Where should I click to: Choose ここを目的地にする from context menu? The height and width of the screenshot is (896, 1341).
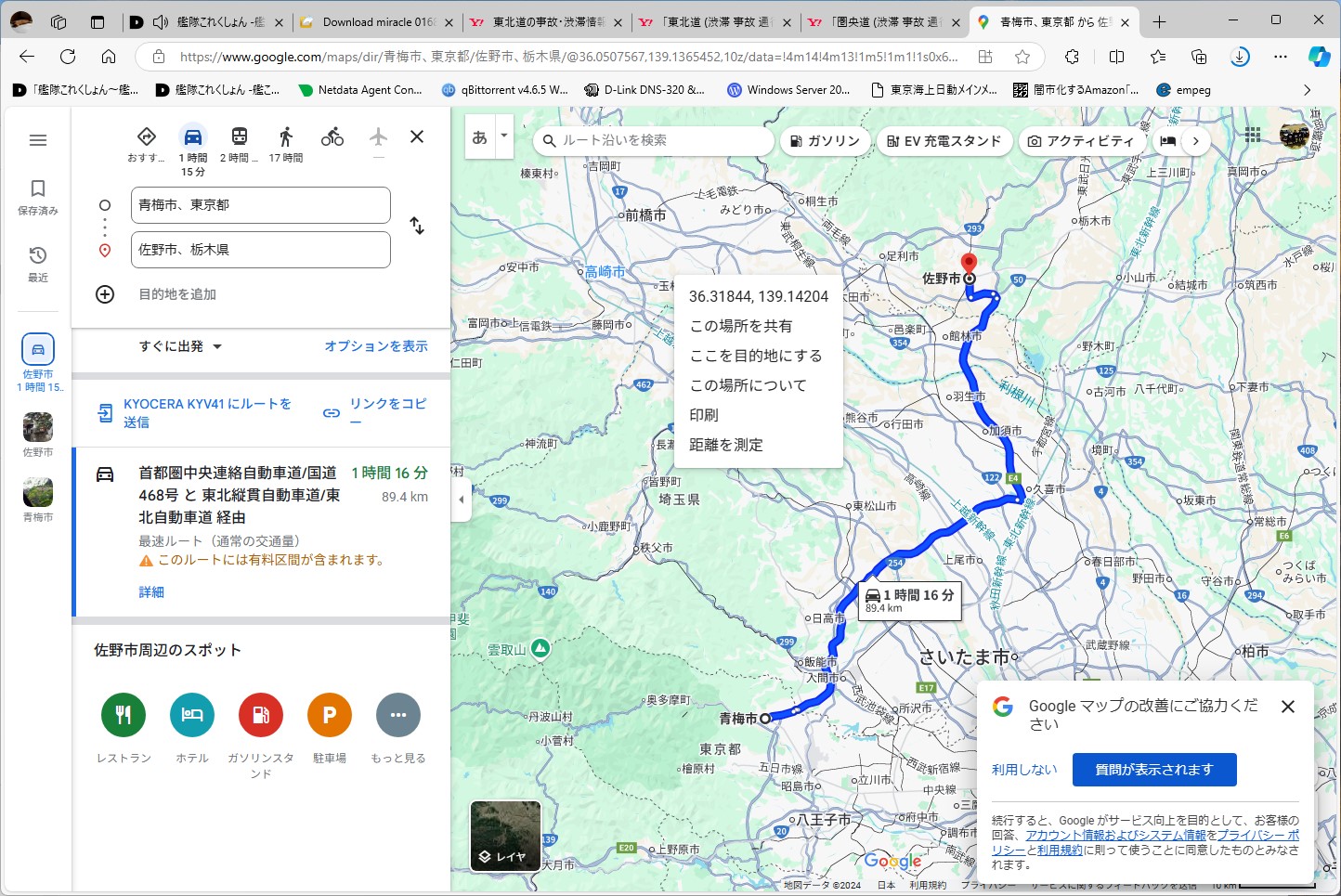tap(756, 356)
